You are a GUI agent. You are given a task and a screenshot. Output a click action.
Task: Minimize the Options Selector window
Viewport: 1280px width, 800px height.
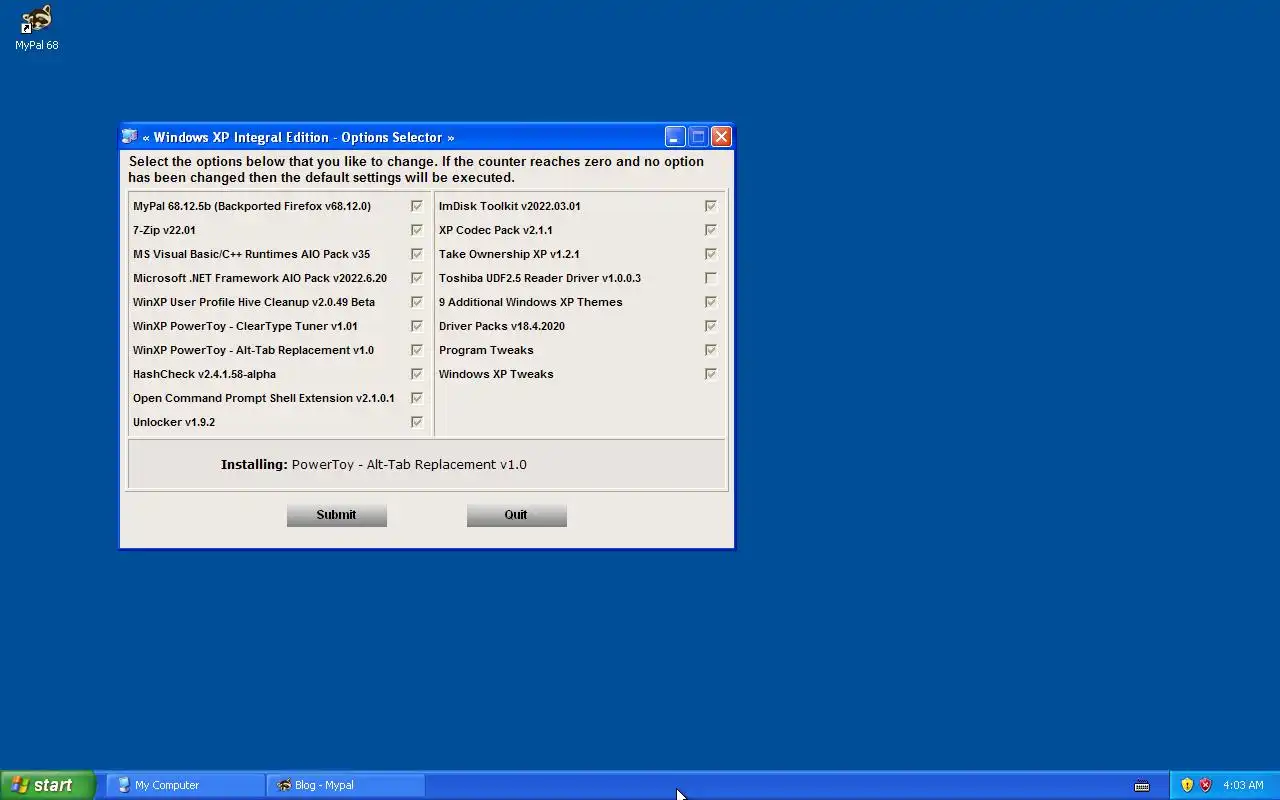tap(675, 137)
